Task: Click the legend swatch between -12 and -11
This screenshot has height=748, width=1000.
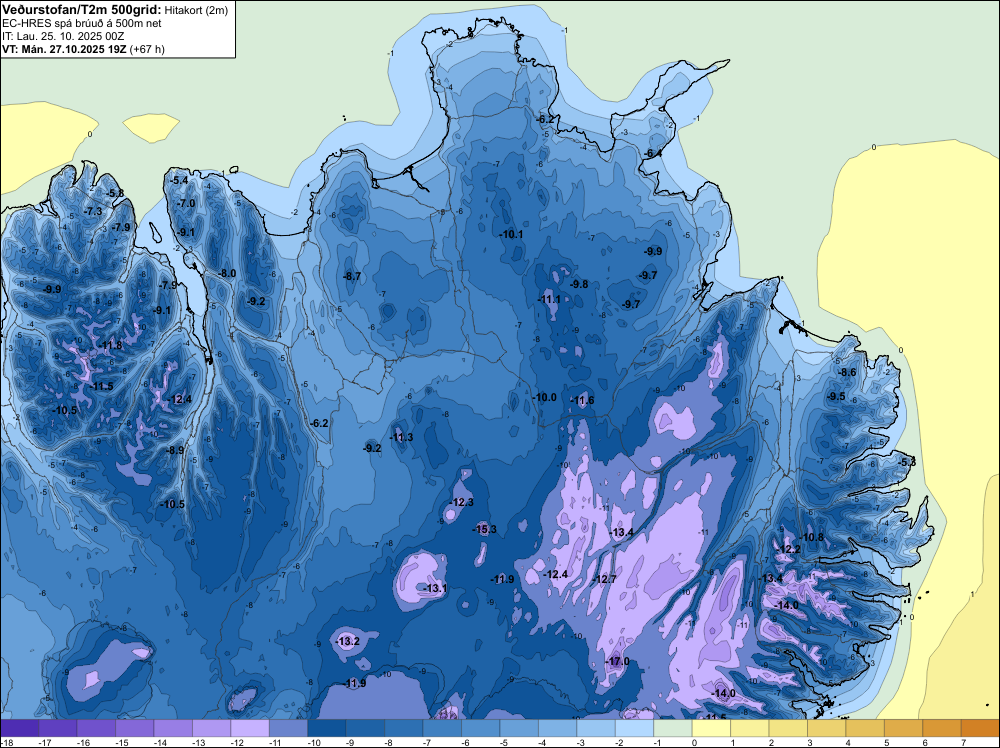Action: click(x=250, y=728)
